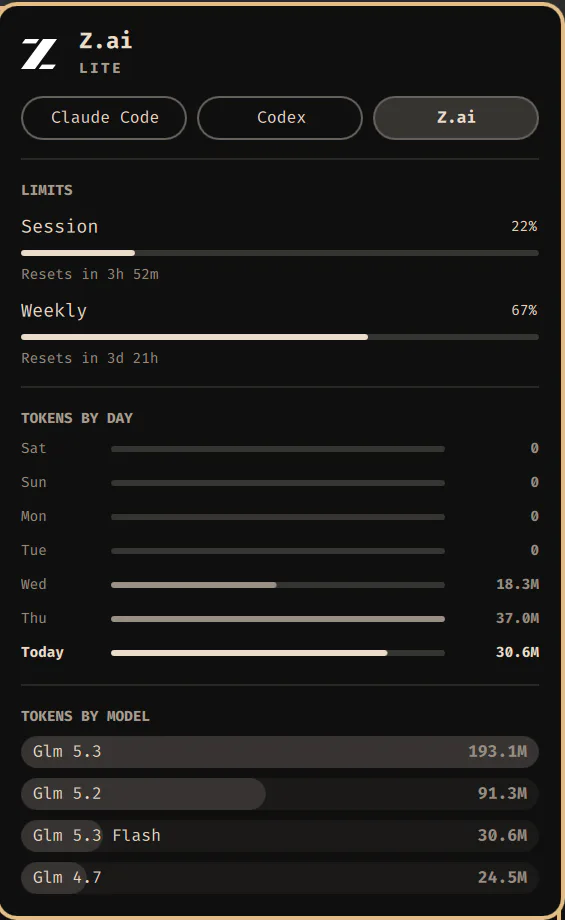Open the Glm 5.3 model row

click(x=280, y=752)
